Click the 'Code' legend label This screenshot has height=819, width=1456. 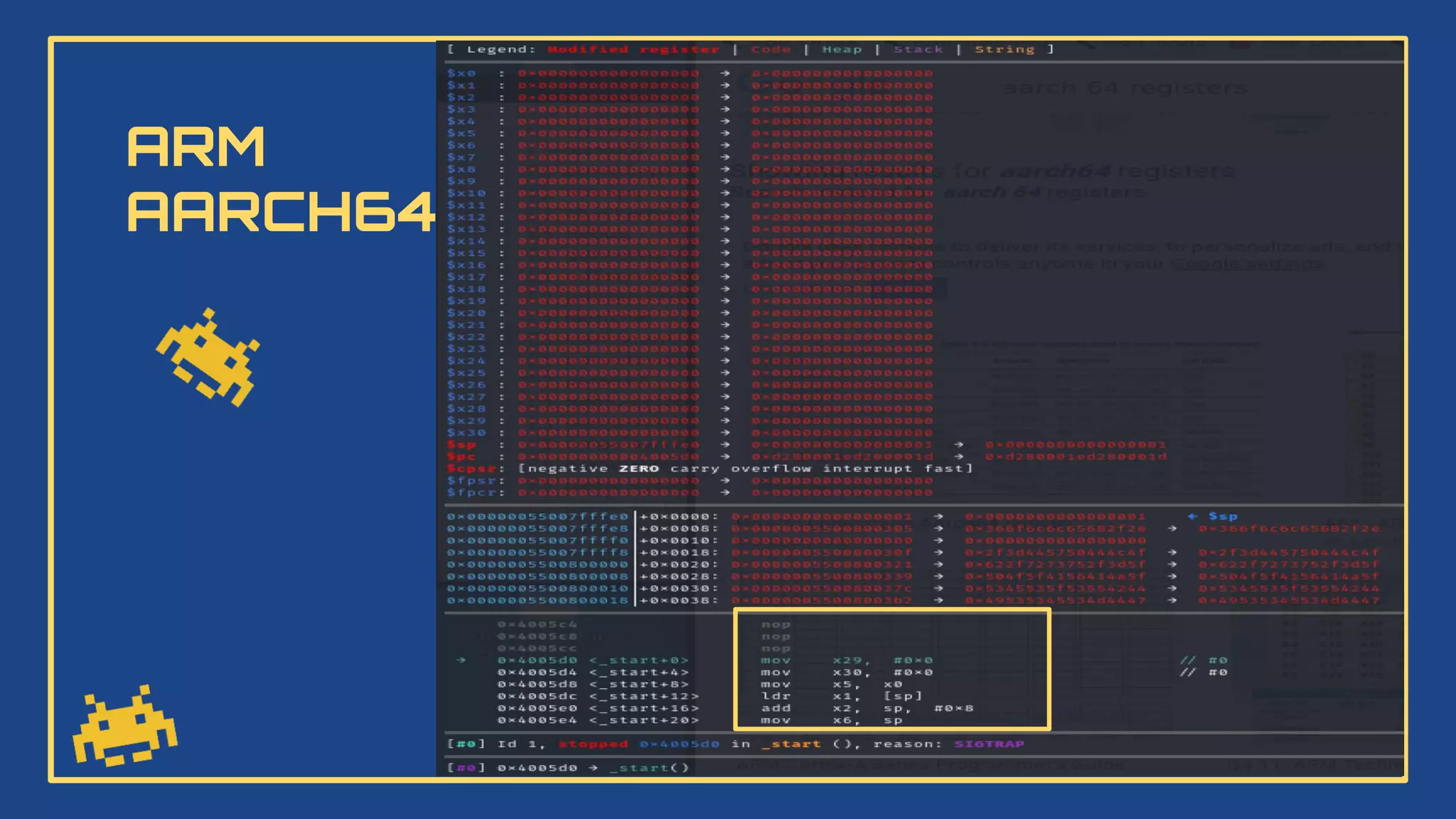pyautogui.click(x=771, y=49)
